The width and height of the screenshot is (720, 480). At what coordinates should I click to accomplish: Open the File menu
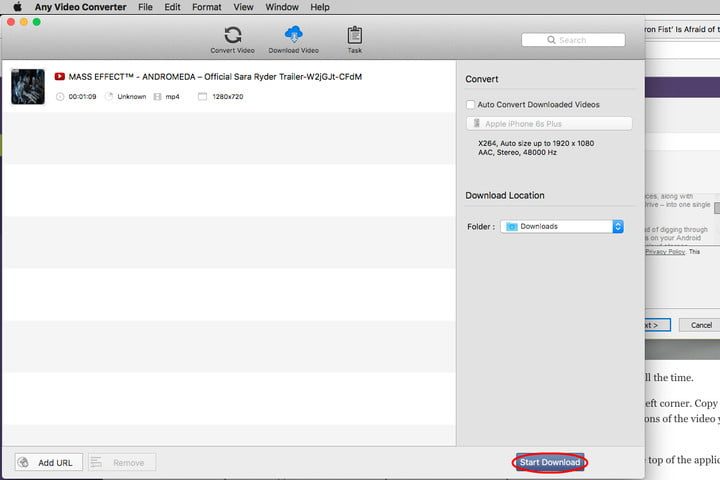pyautogui.click(x=146, y=7)
